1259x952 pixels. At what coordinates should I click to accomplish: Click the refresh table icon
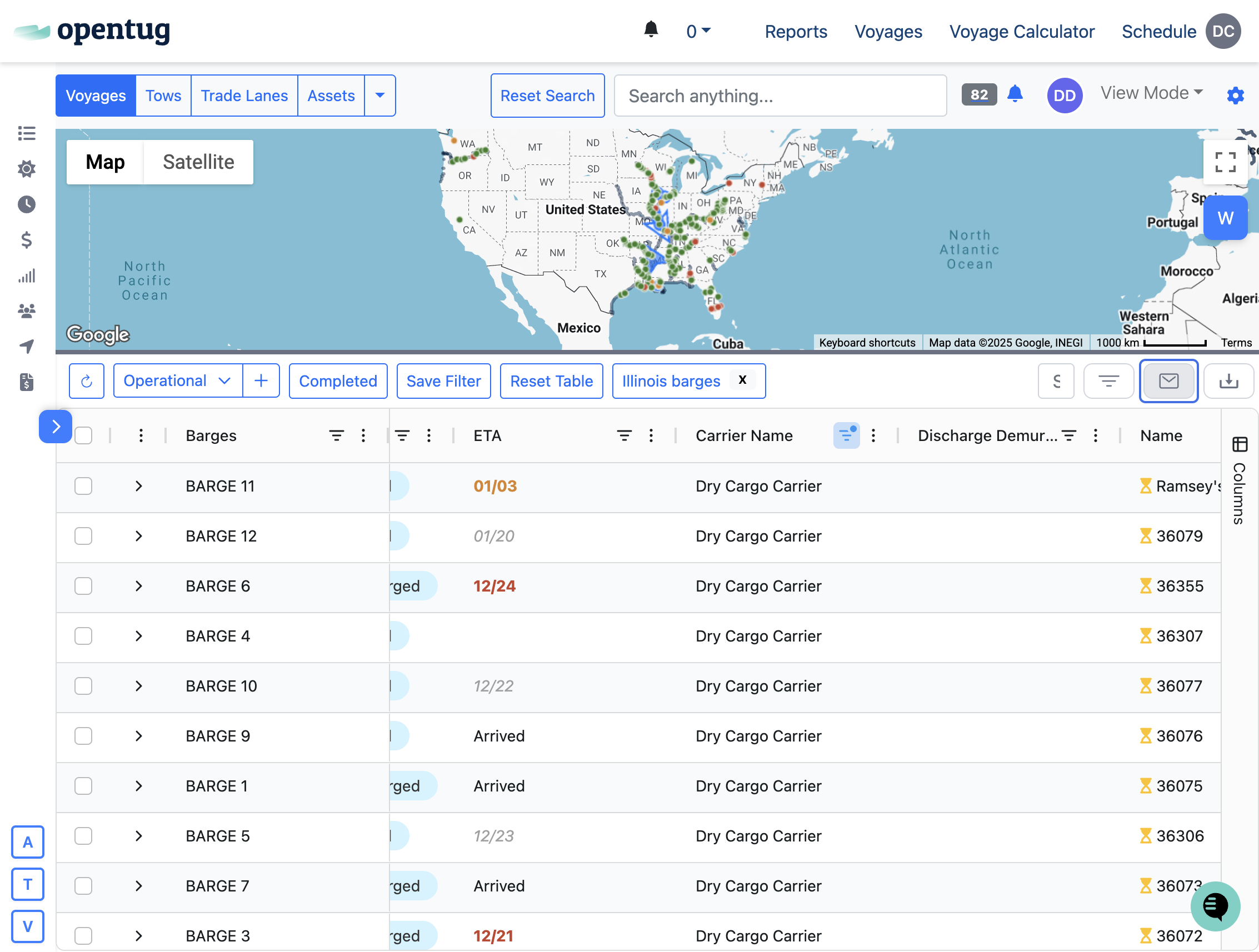pyautogui.click(x=87, y=380)
